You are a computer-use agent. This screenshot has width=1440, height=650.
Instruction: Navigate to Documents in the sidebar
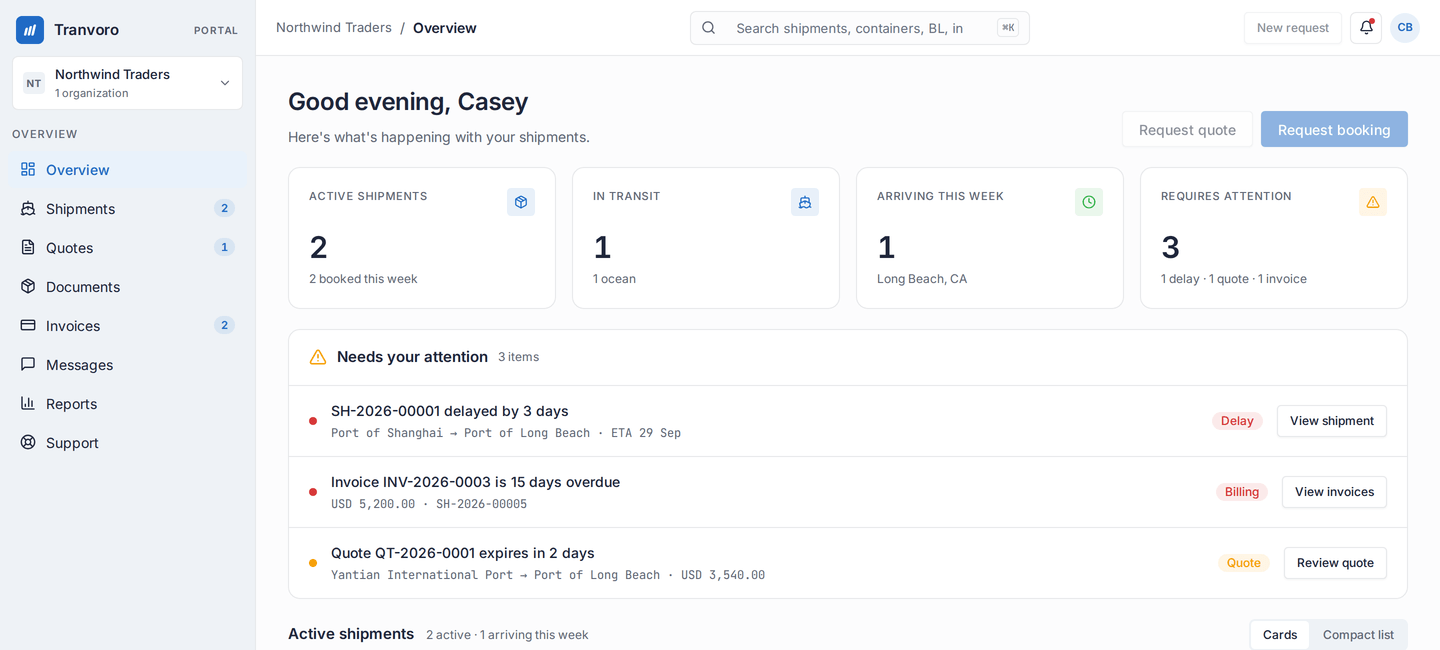(x=127, y=286)
